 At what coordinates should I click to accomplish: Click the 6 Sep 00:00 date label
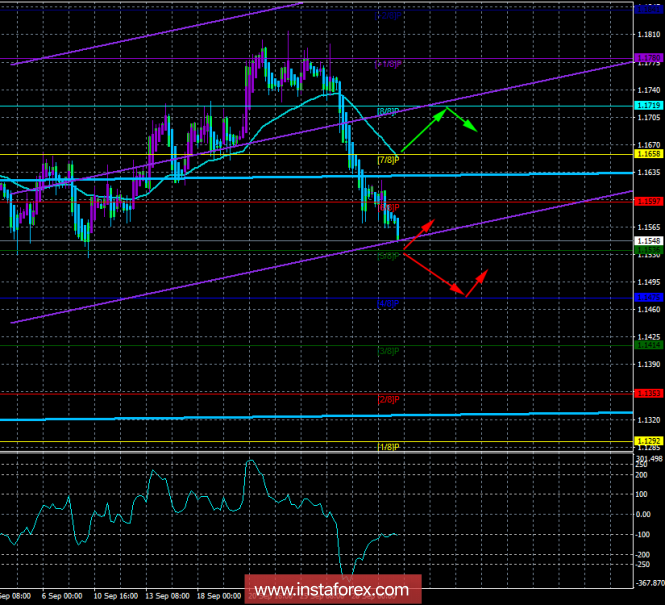coord(62,596)
